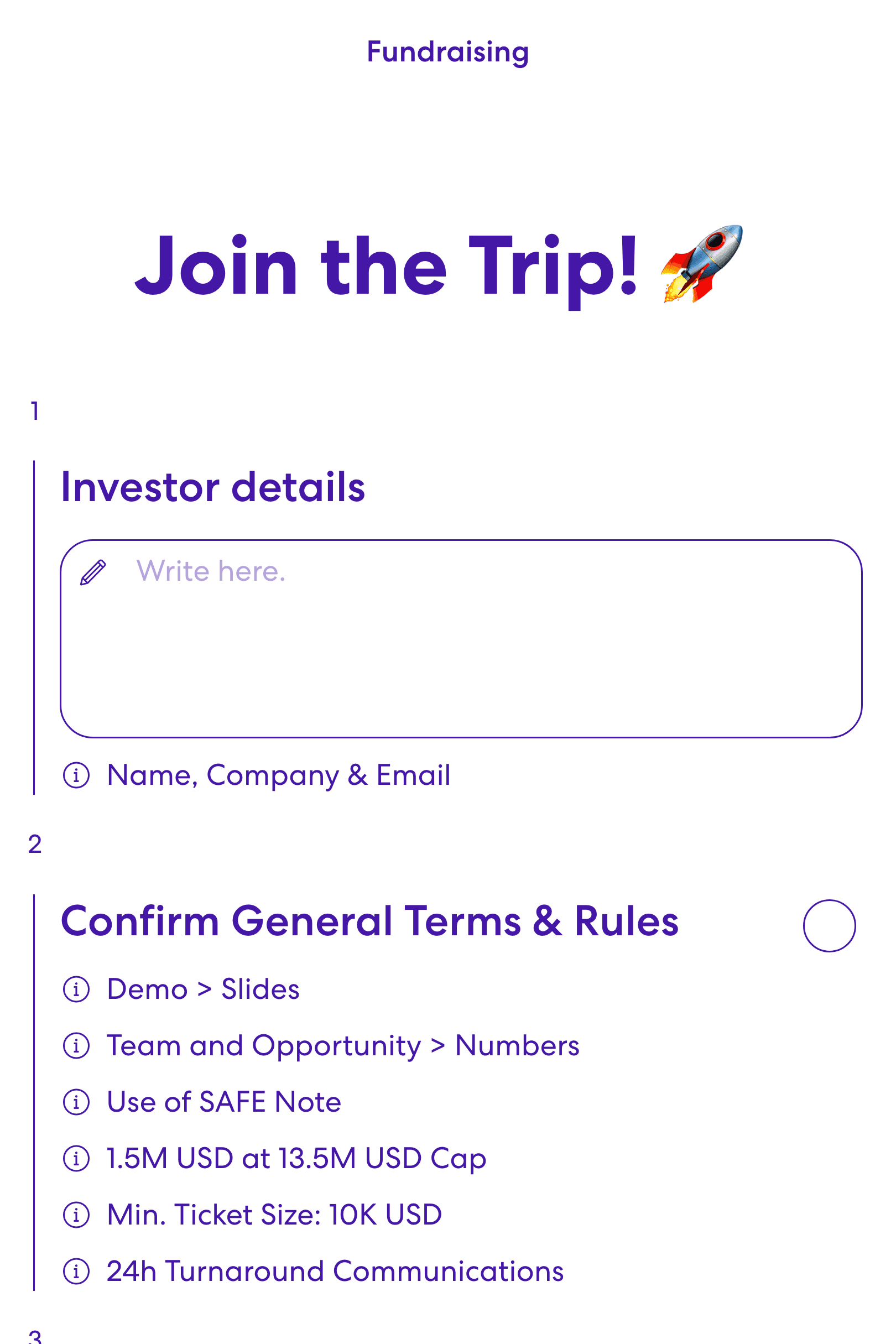Click the rocket emoji in the headline

(x=702, y=264)
